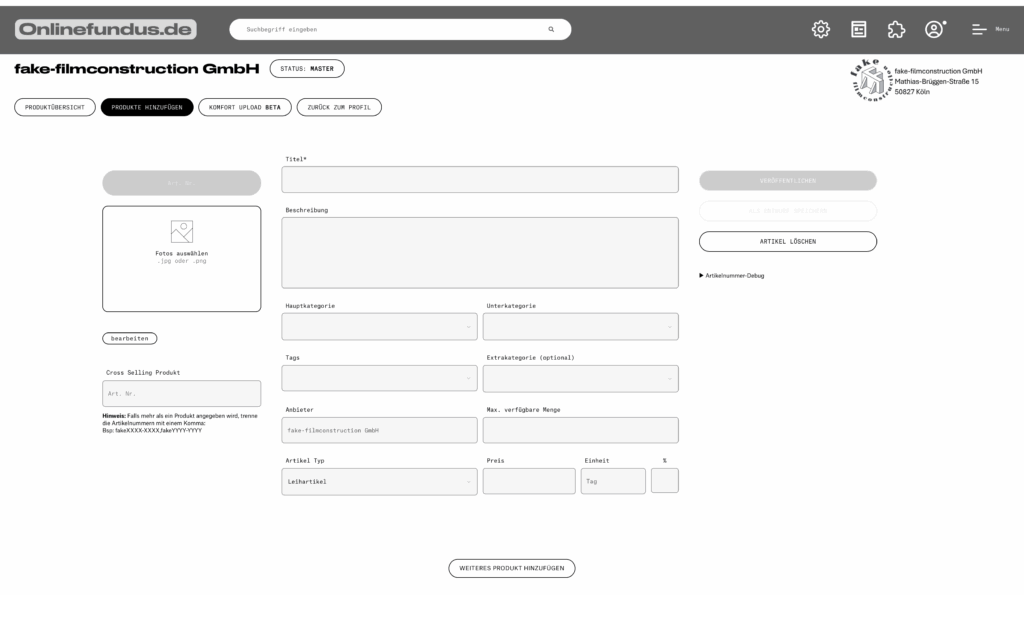The image size is (1024, 640).
Task: Open the Unterkategorie dropdown
Action: pos(580,327)
